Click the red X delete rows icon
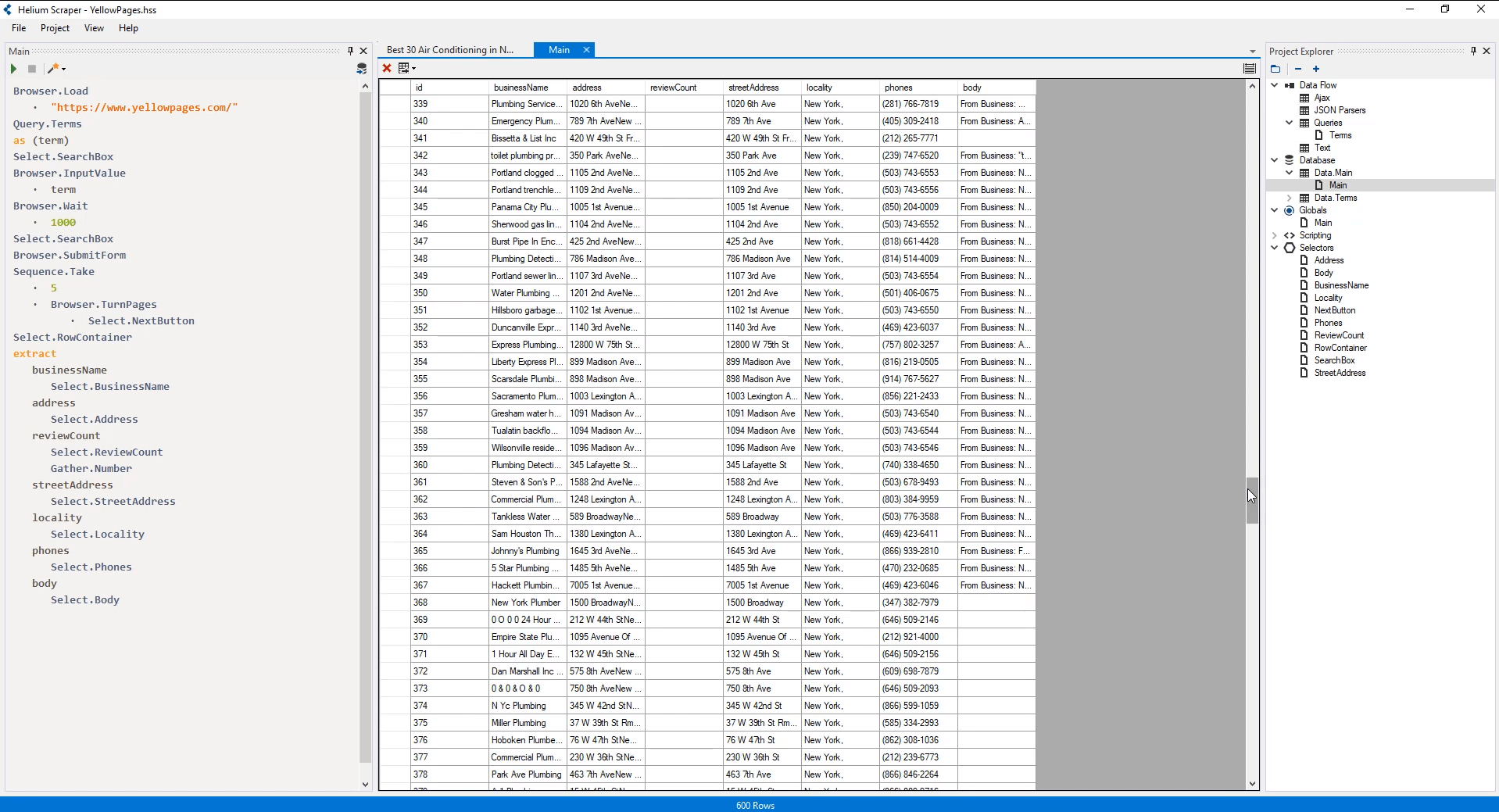Image resolution: width=1499 pixels, height=812 pixels. 387,68
